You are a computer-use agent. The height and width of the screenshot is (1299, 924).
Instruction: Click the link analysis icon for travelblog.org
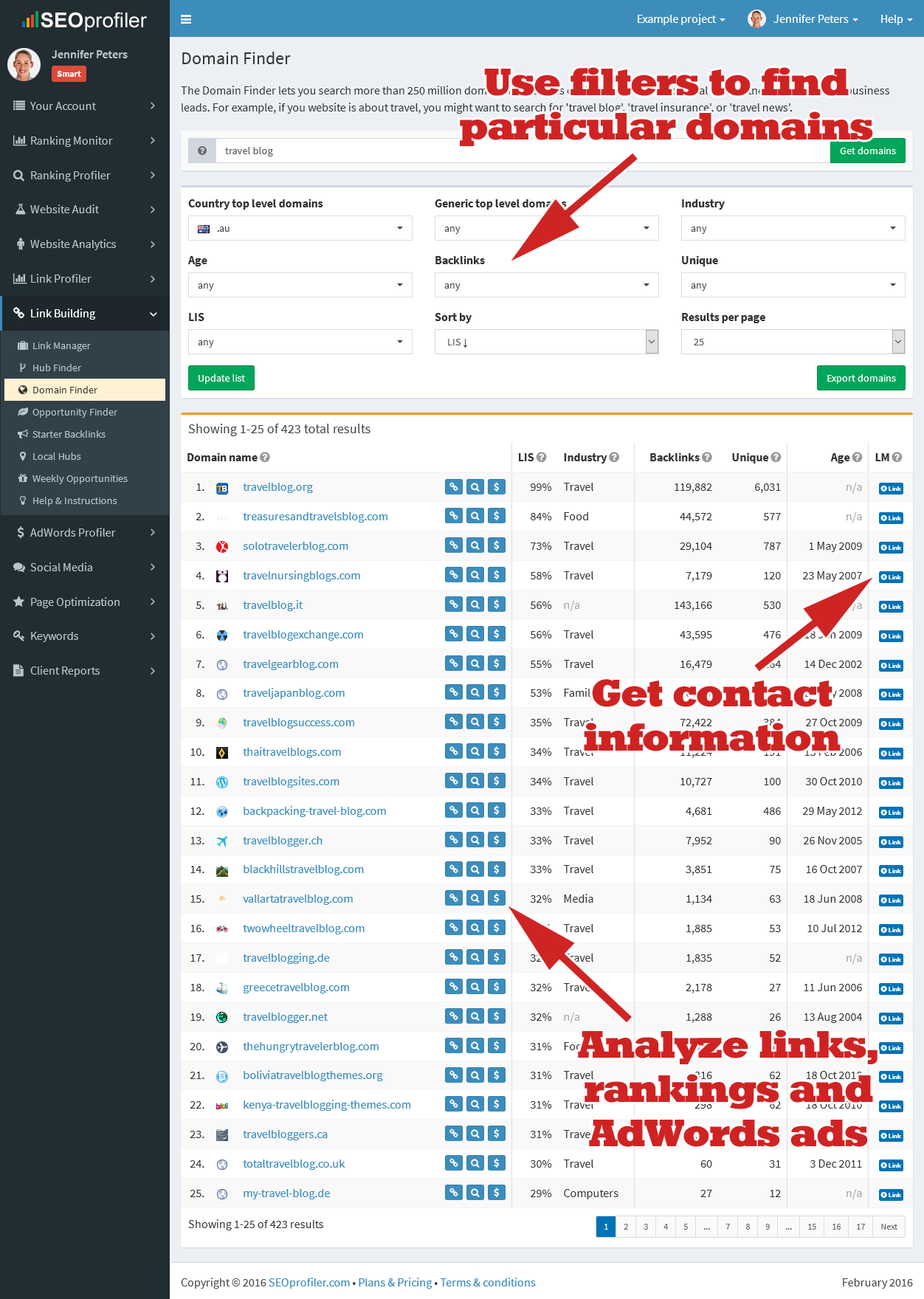(x=454, y=486)
